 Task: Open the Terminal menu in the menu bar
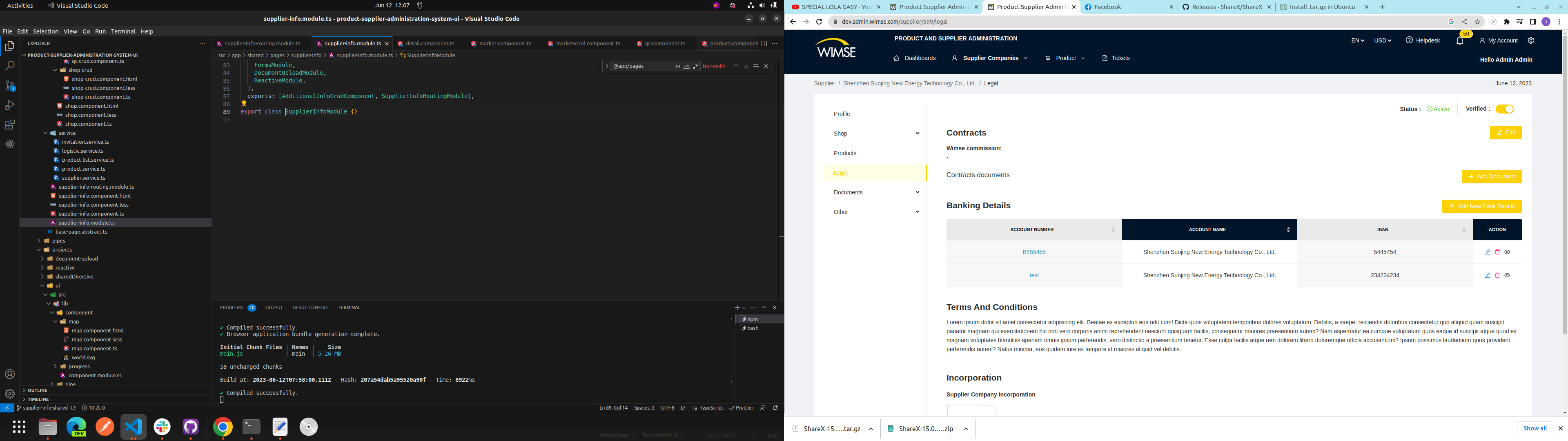pos(123,31)
